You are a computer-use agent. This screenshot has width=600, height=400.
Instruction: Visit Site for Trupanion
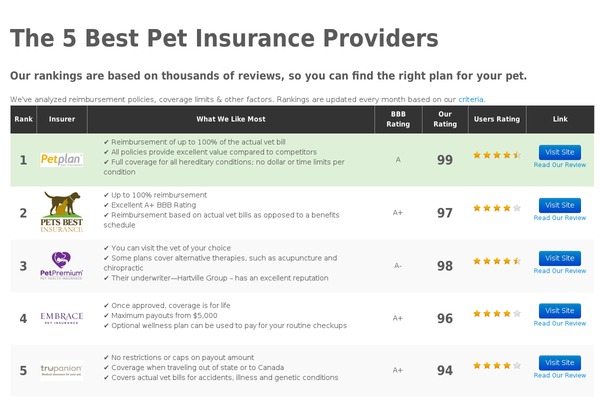(x=560, y=363)
